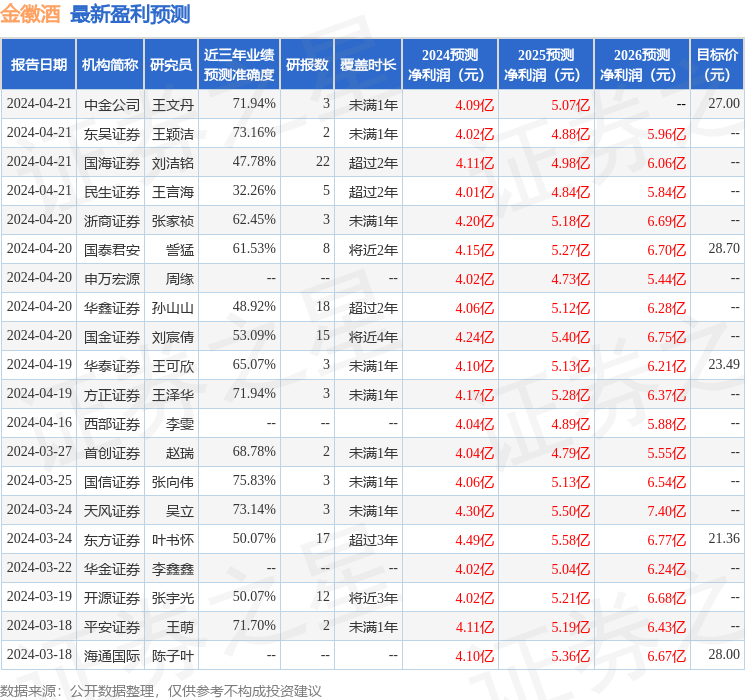The image size is (745, 700).
Task: Click the 研报数 column header
Action: 307,65
